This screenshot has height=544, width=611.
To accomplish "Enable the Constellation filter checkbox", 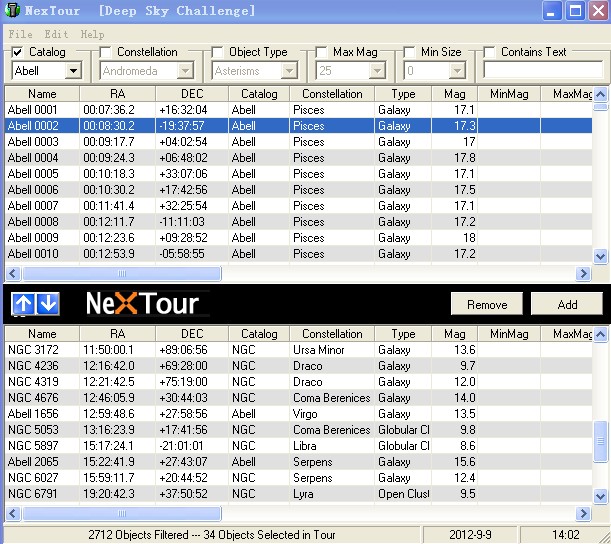I will (105, 52).
